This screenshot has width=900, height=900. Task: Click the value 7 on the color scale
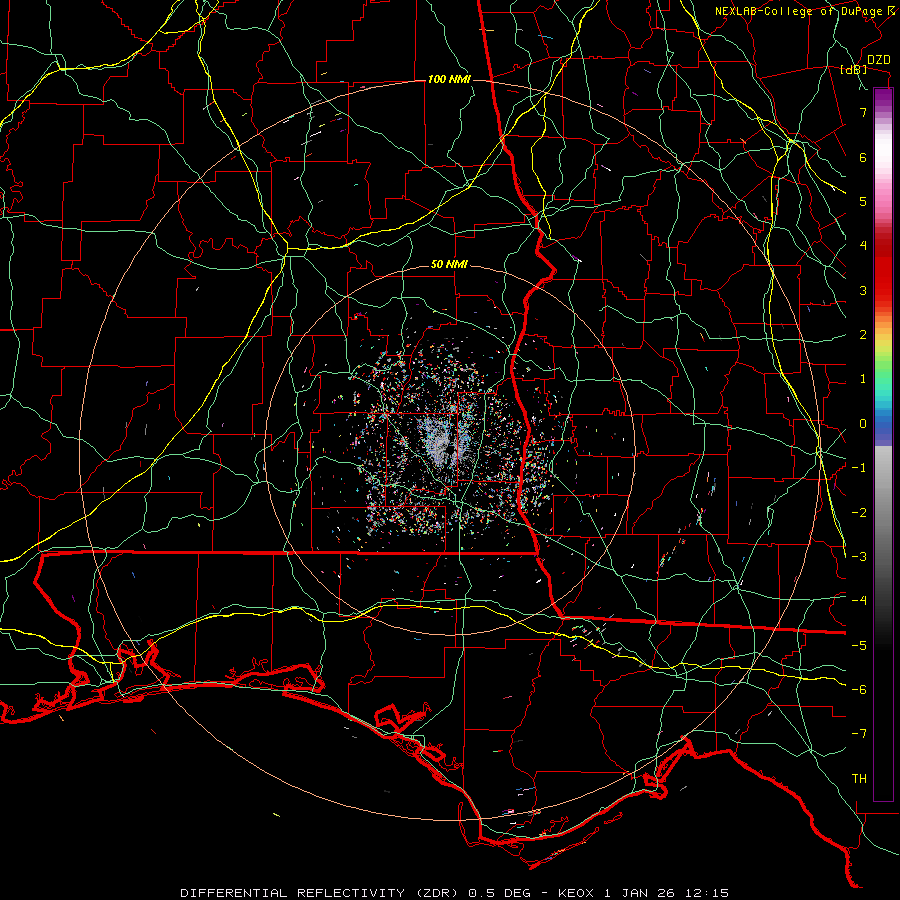863,112
